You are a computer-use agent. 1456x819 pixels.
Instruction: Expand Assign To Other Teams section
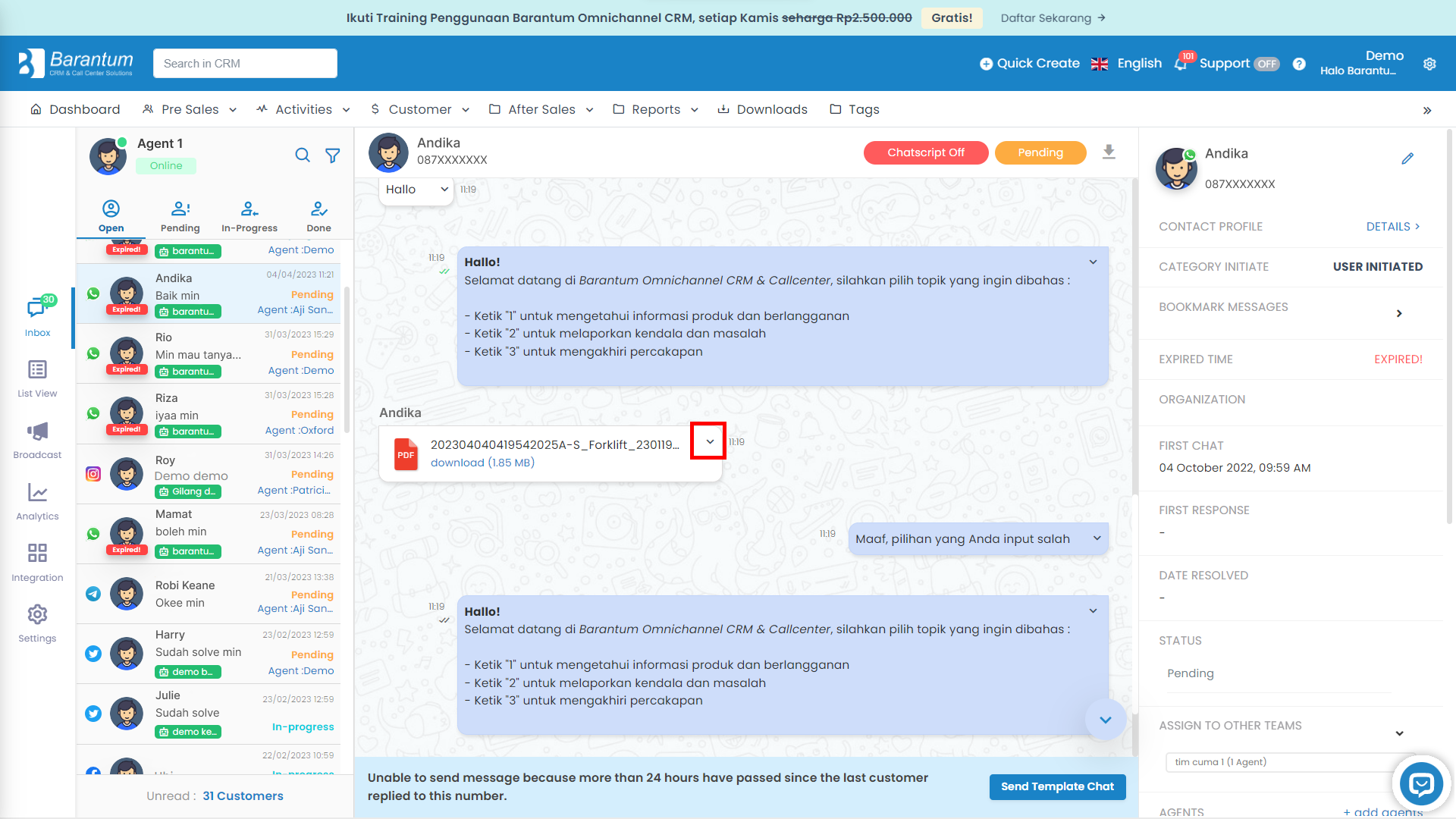pos(1399,733)
